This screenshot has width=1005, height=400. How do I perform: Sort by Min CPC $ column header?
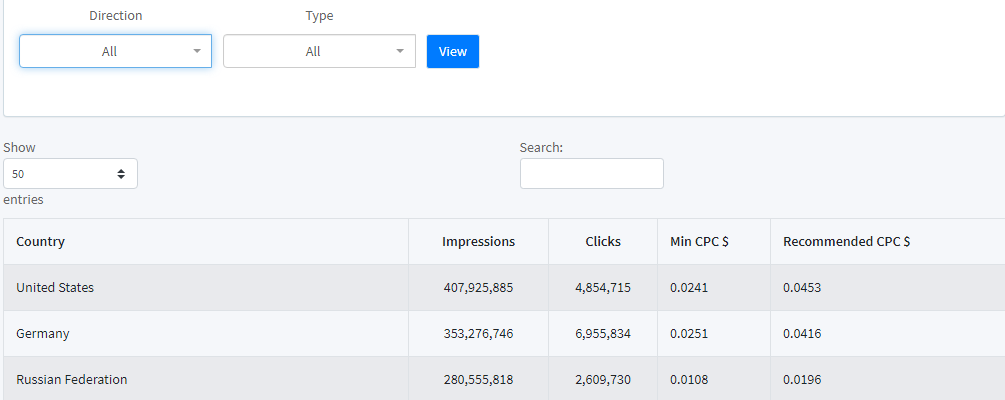coord(699,241)
